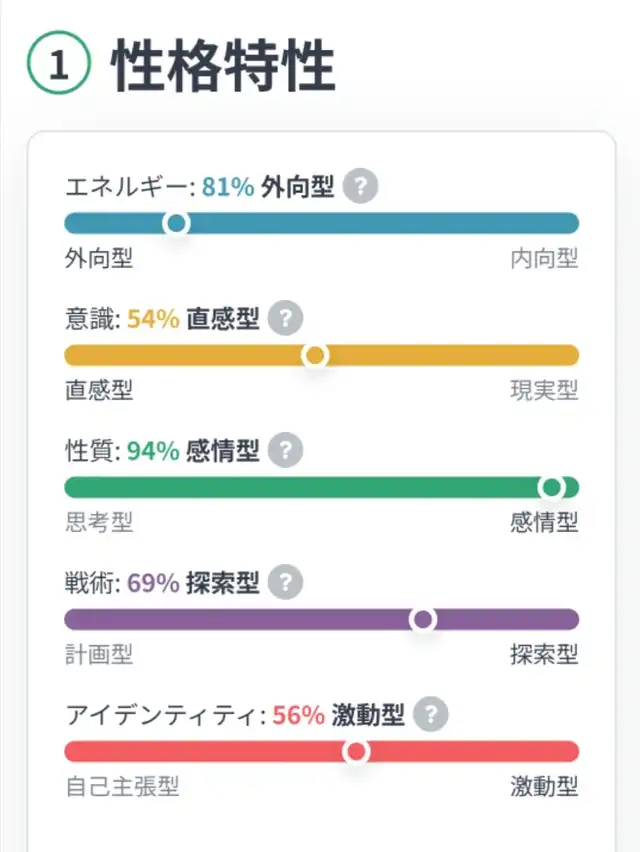Click the 計画型 label under purple bar
640x852 pixels.
pyautogui.click(x=99, y=655)
